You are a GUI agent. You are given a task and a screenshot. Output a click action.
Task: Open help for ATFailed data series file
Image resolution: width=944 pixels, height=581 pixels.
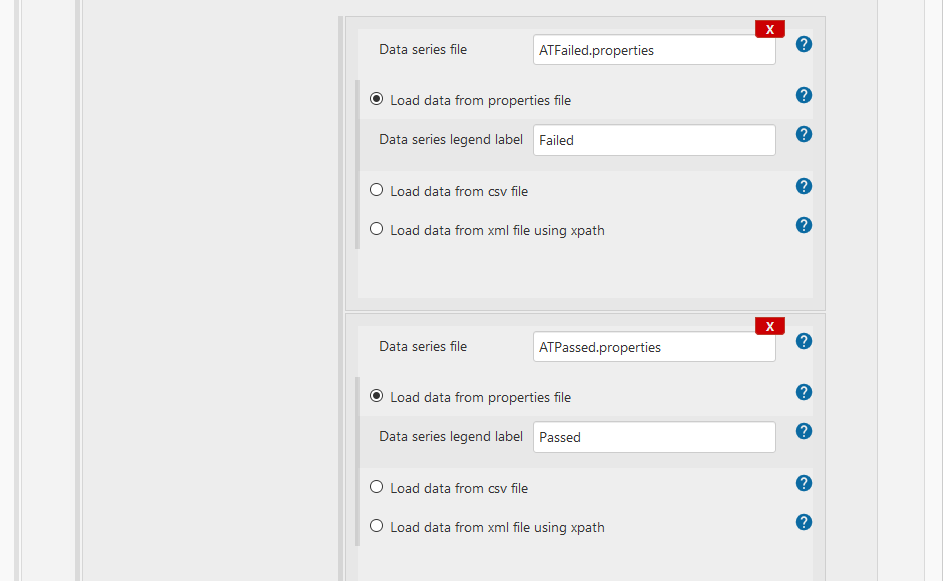(804, 44)
